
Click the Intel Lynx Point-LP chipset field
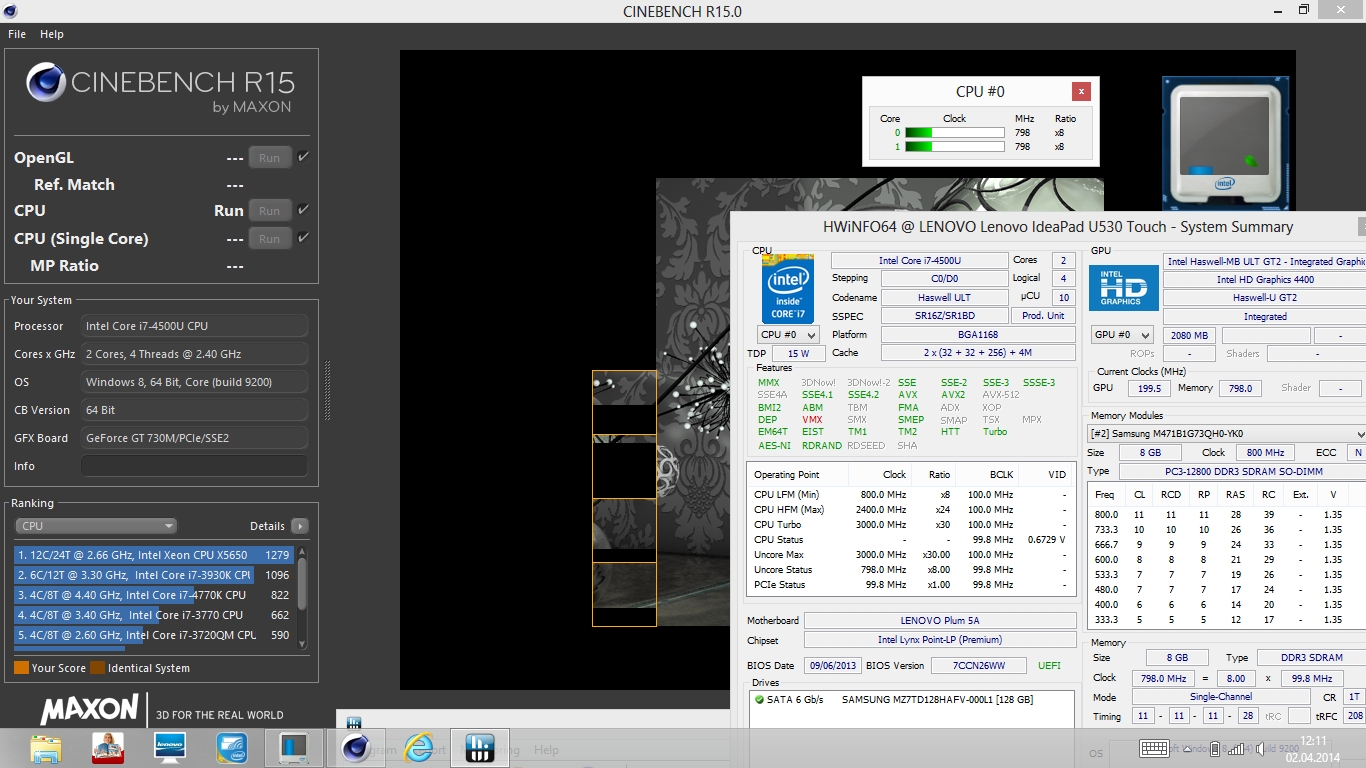[940, 640]
